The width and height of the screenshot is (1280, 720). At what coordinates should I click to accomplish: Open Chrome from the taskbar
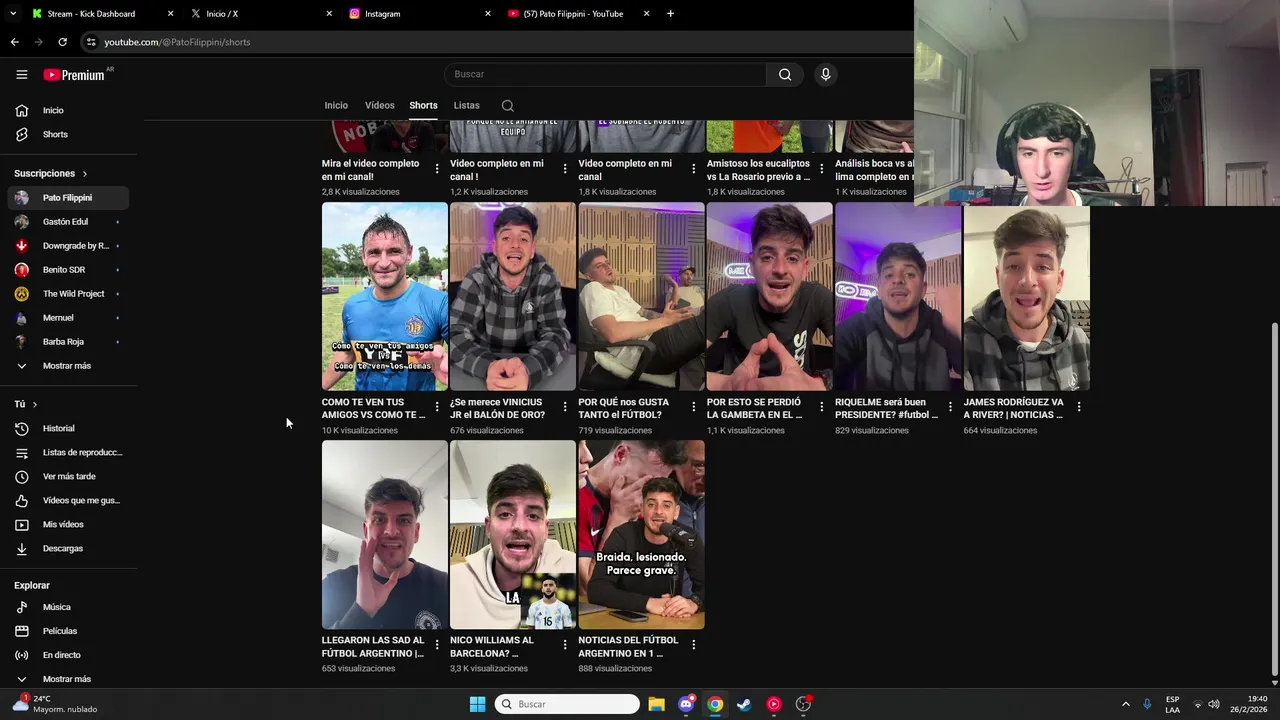(x=715, y=704)
